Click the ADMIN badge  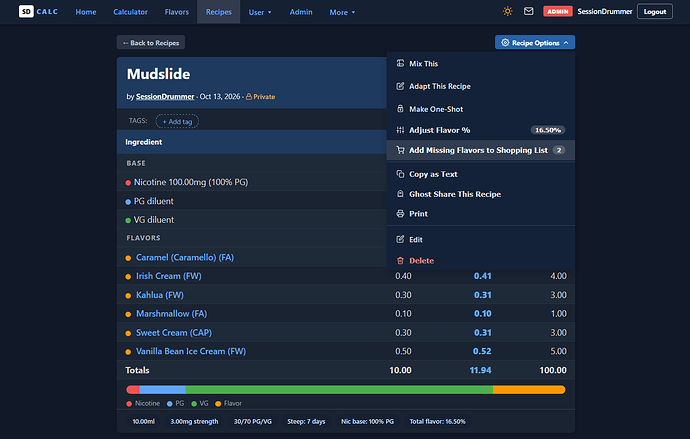pyautogui.click(x=558, y=11)
